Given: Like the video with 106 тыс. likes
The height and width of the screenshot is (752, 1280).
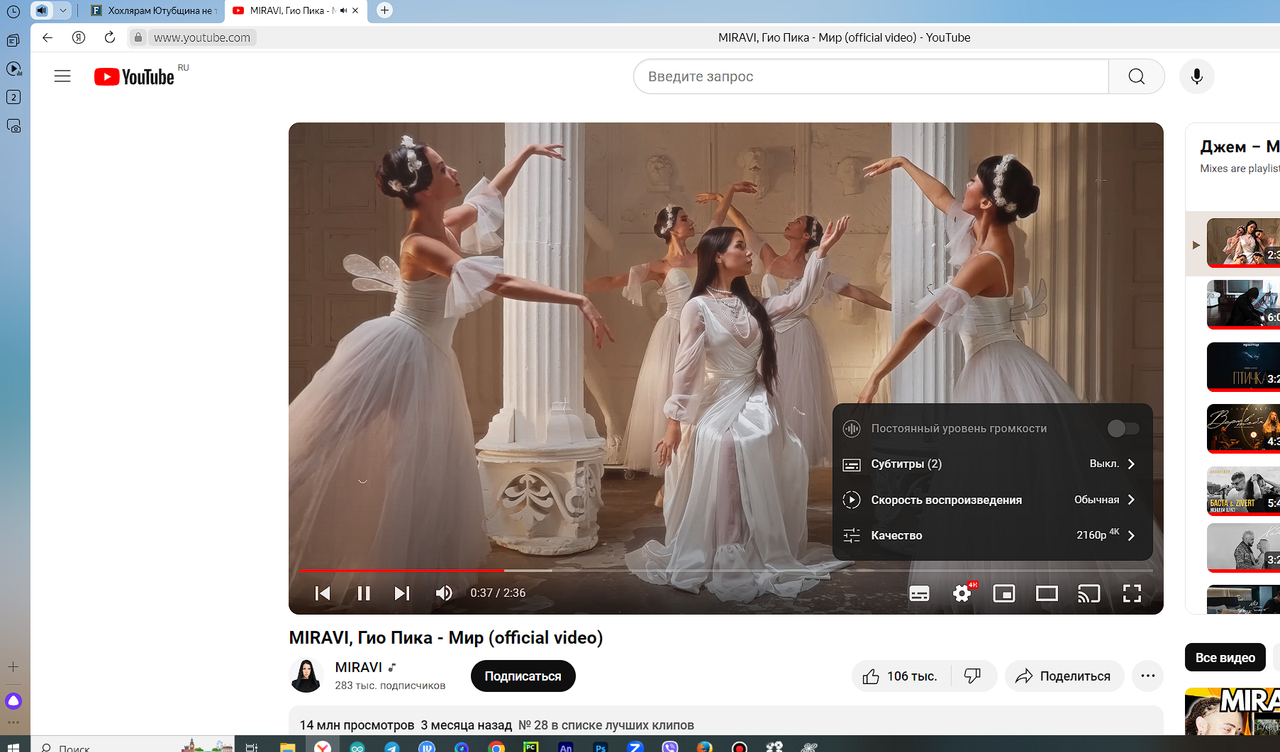Looking at the screenshot, I should point(899,676).
